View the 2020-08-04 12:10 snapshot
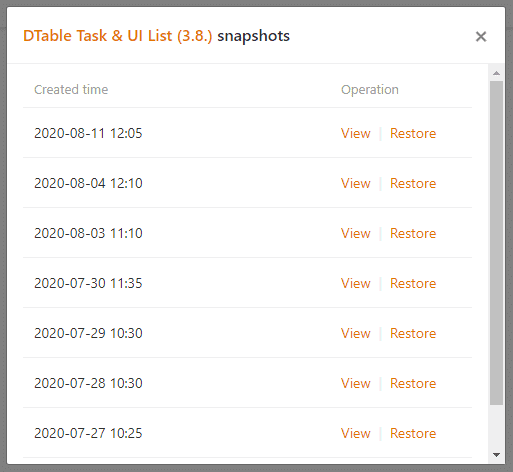The height and width of the screenshot is (472, 513). (x=355, y=183)
